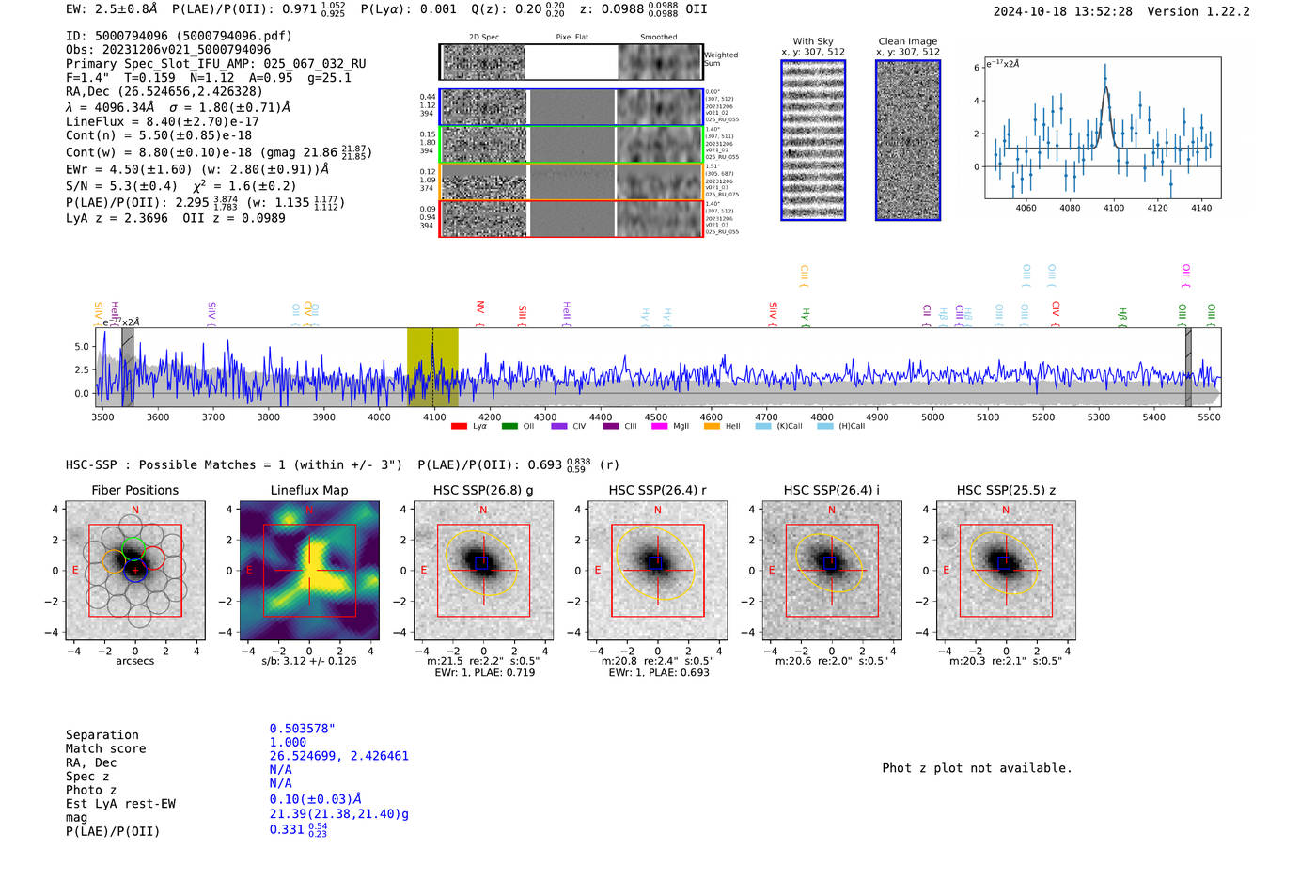1316x896 pixels.
Task: Open the With Sky cutout image
Action: [x=813, y=140]
